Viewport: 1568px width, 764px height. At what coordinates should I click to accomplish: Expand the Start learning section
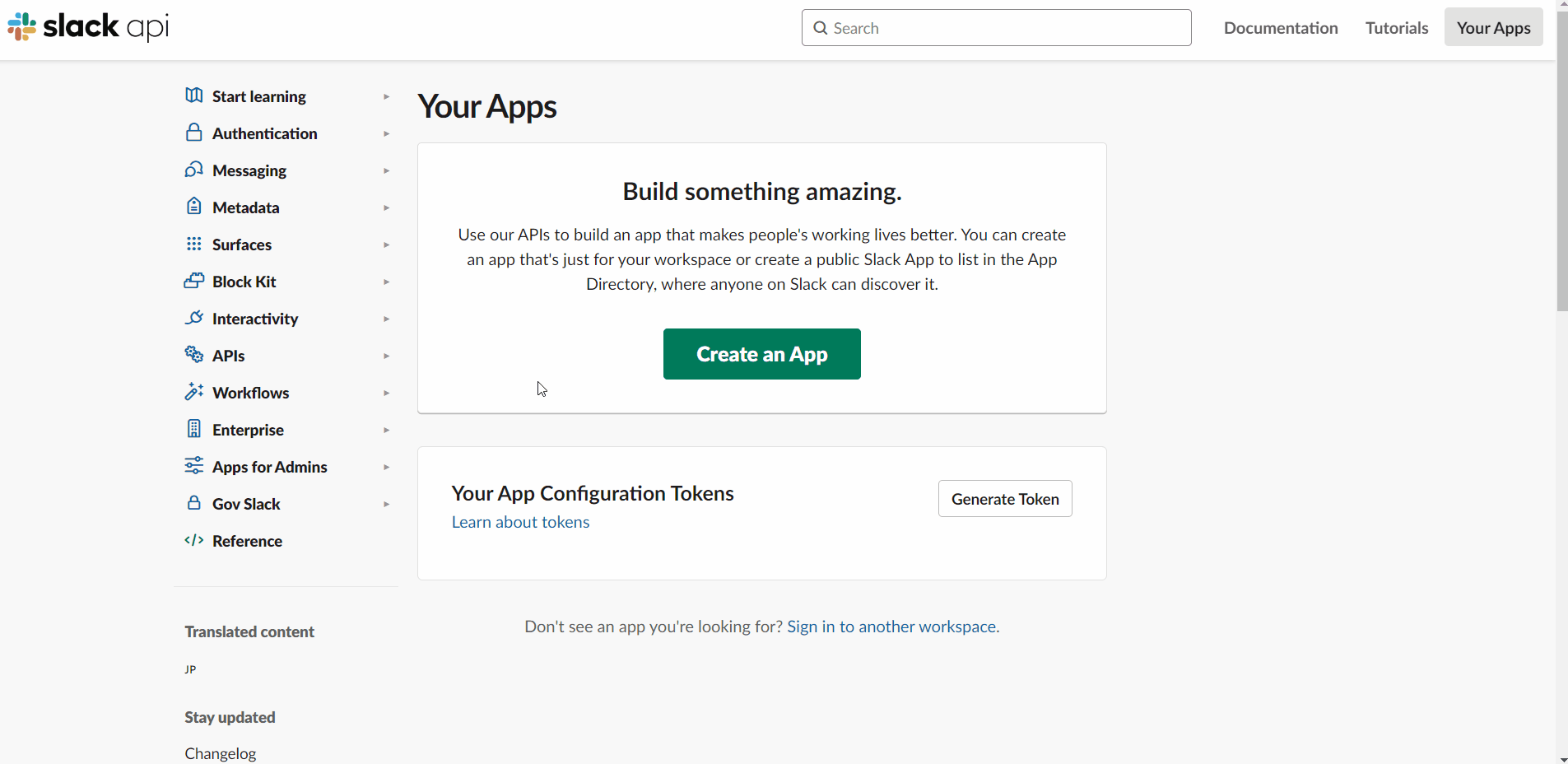pos(386,96)
